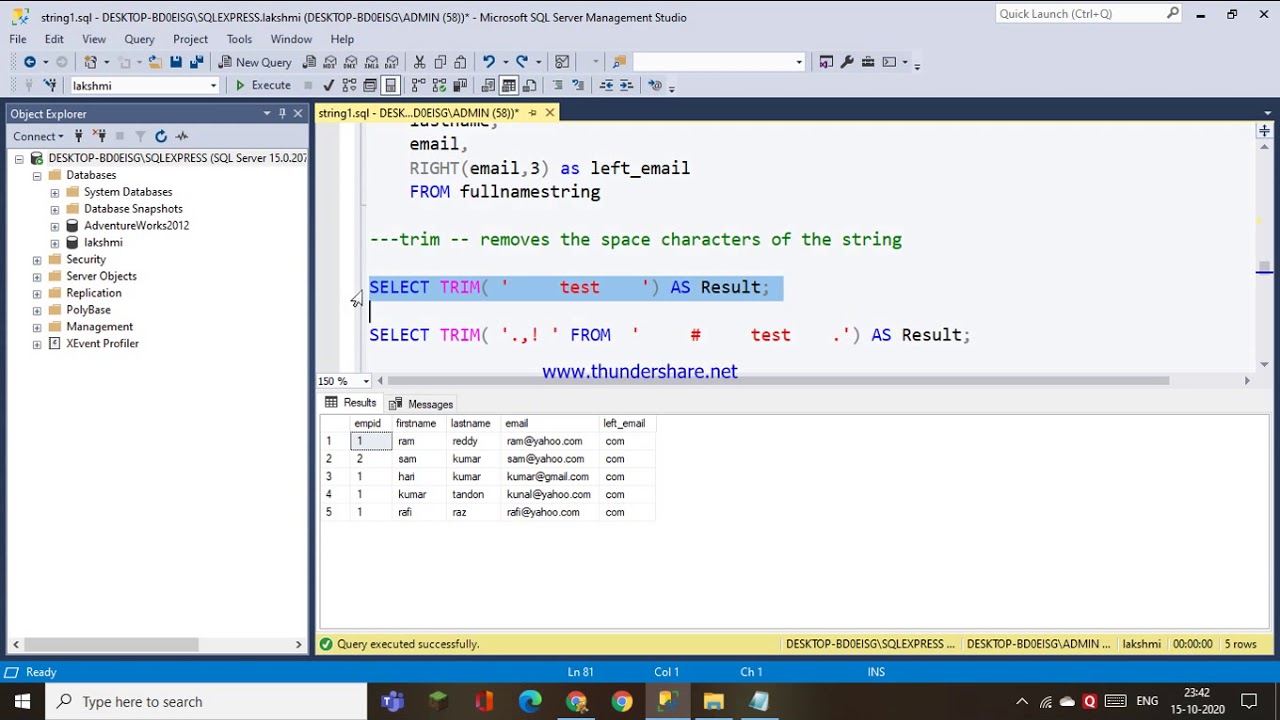Open the Tools menu
The width and height of the screenshot is (1280, 720).
pyautogui.click(x=239, y=39)
